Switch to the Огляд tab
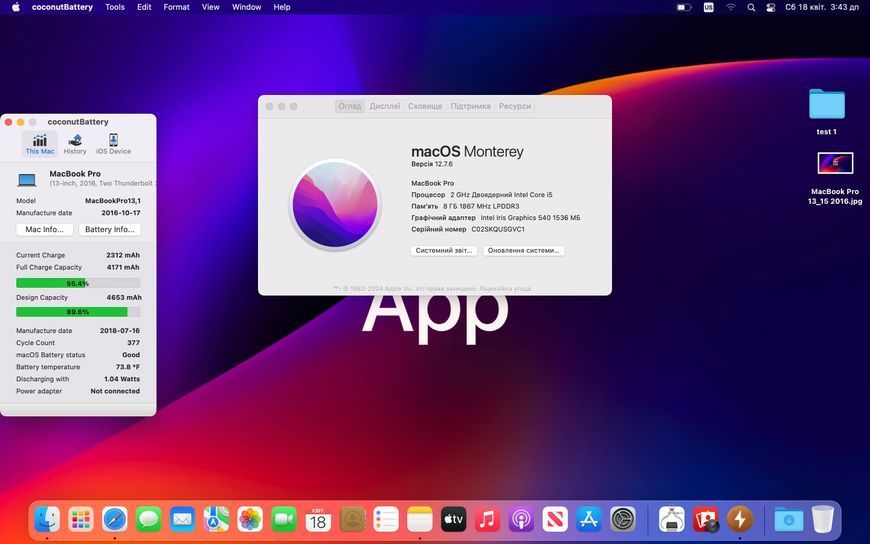 (350, 106)
